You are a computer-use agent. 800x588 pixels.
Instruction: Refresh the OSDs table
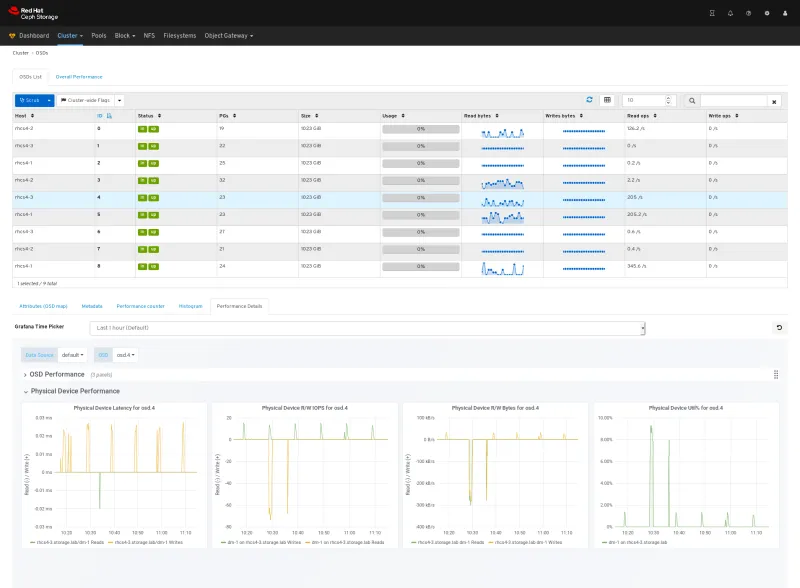tap(589, 99)
